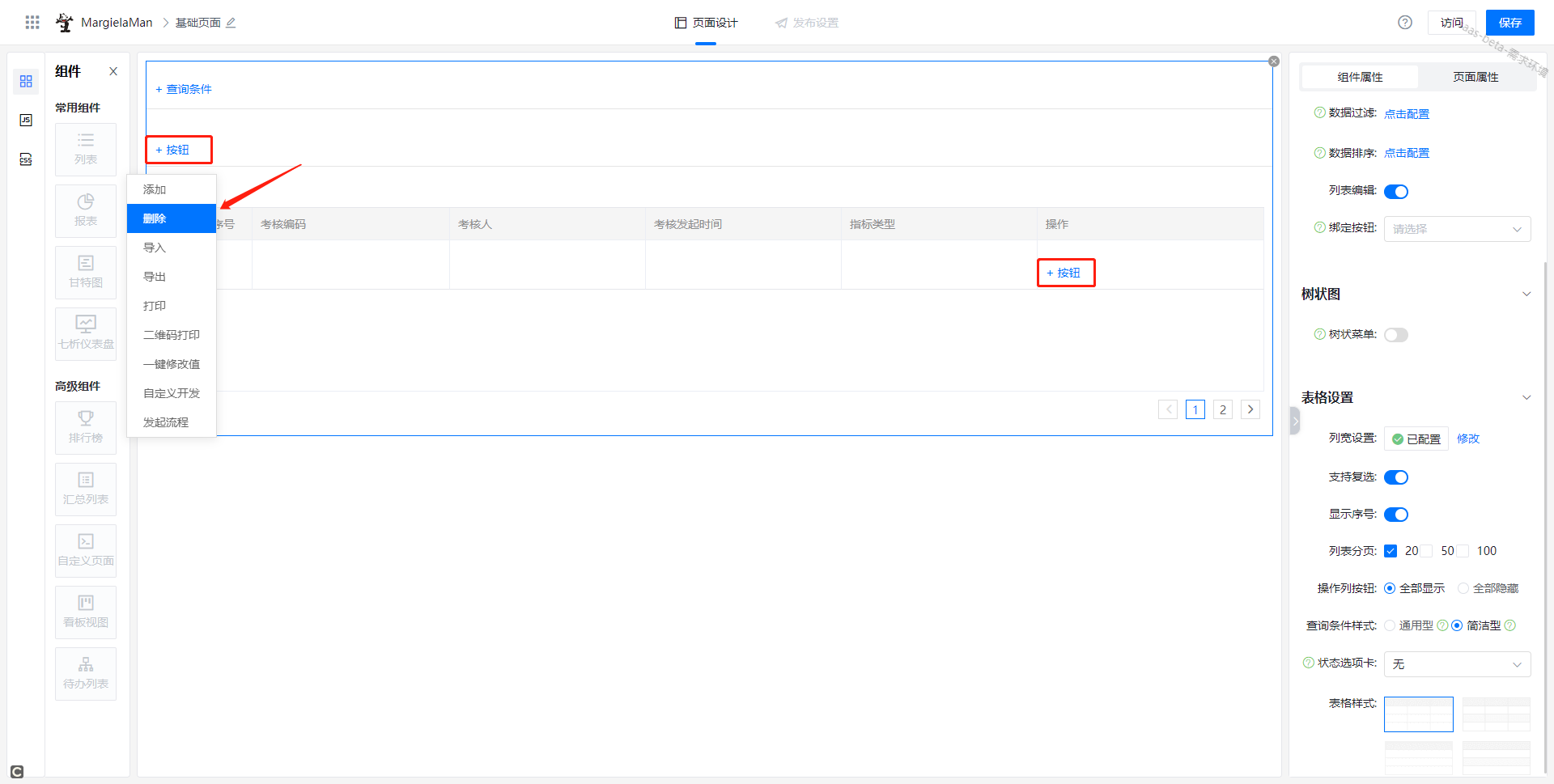Screen dimensions: 1554x784
Task: Select 全部显示 radio option
Action: click(1390, 588)
